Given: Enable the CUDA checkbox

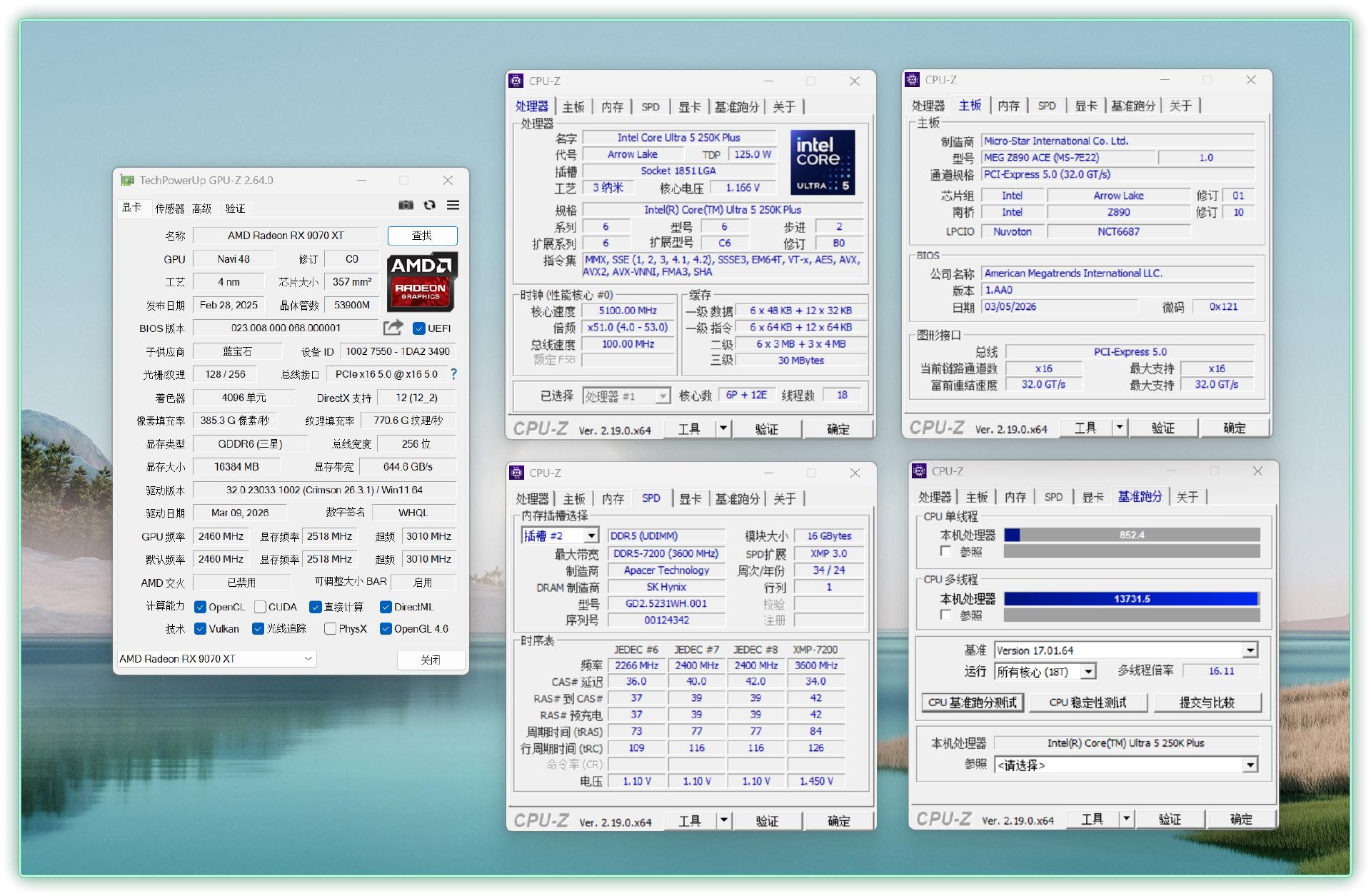Looking at the screenshot, I should [261, 607].
